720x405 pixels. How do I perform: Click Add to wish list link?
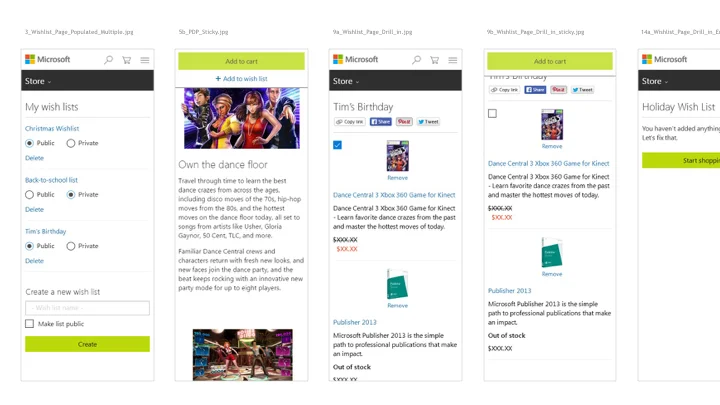pyautogui.click(x=242, y=79)
